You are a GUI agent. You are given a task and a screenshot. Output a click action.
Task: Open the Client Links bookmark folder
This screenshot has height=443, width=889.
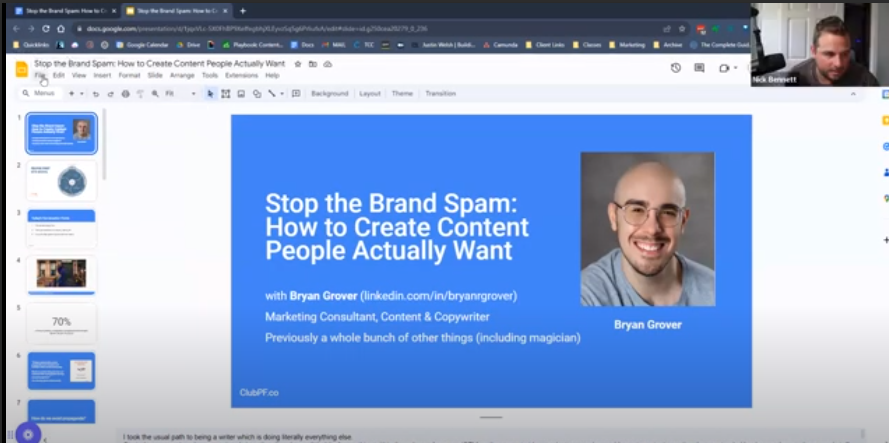545,45
